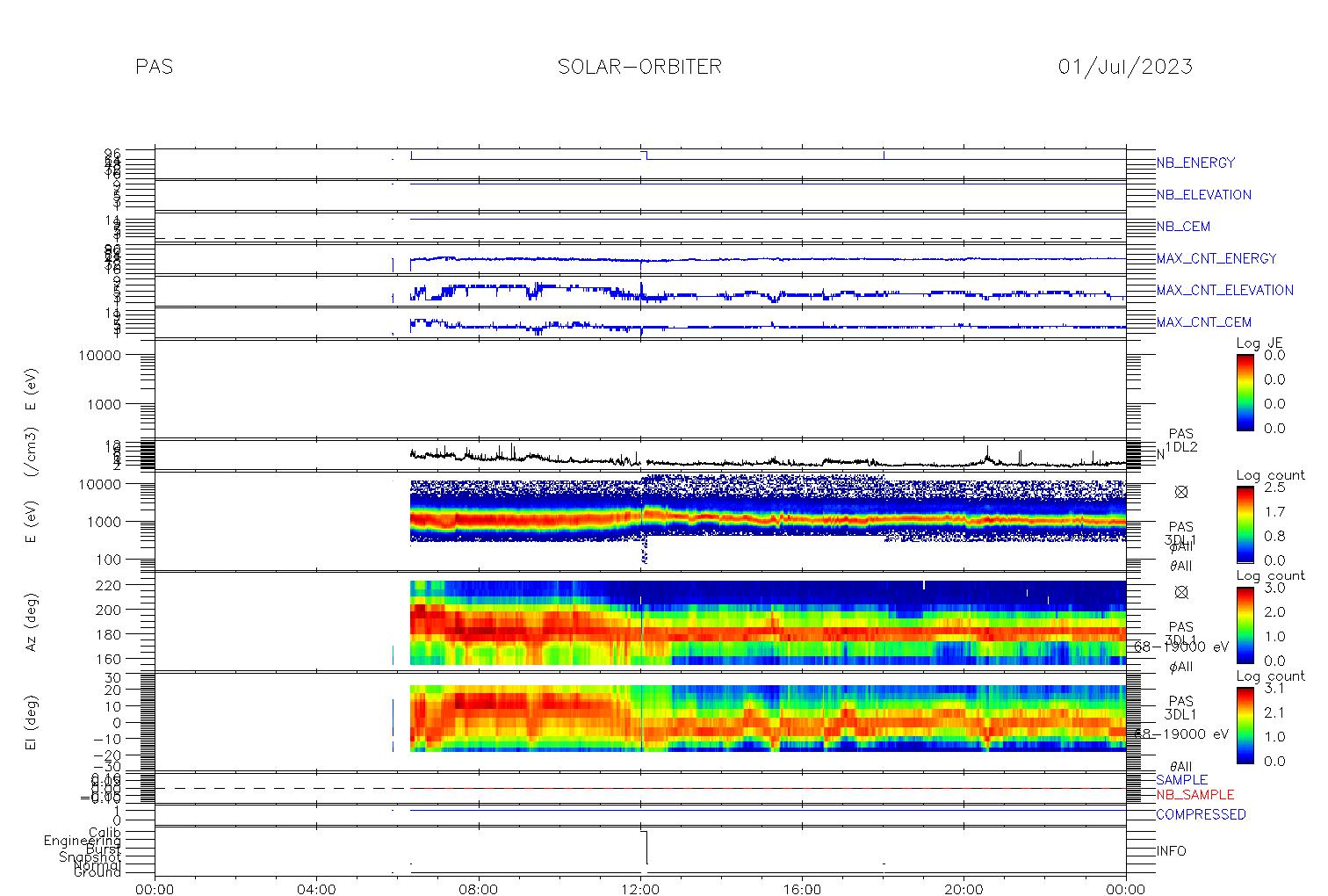Screen dimensions: 1328x896
Task: Click the Engineering mode label
Action: (83, 841)
